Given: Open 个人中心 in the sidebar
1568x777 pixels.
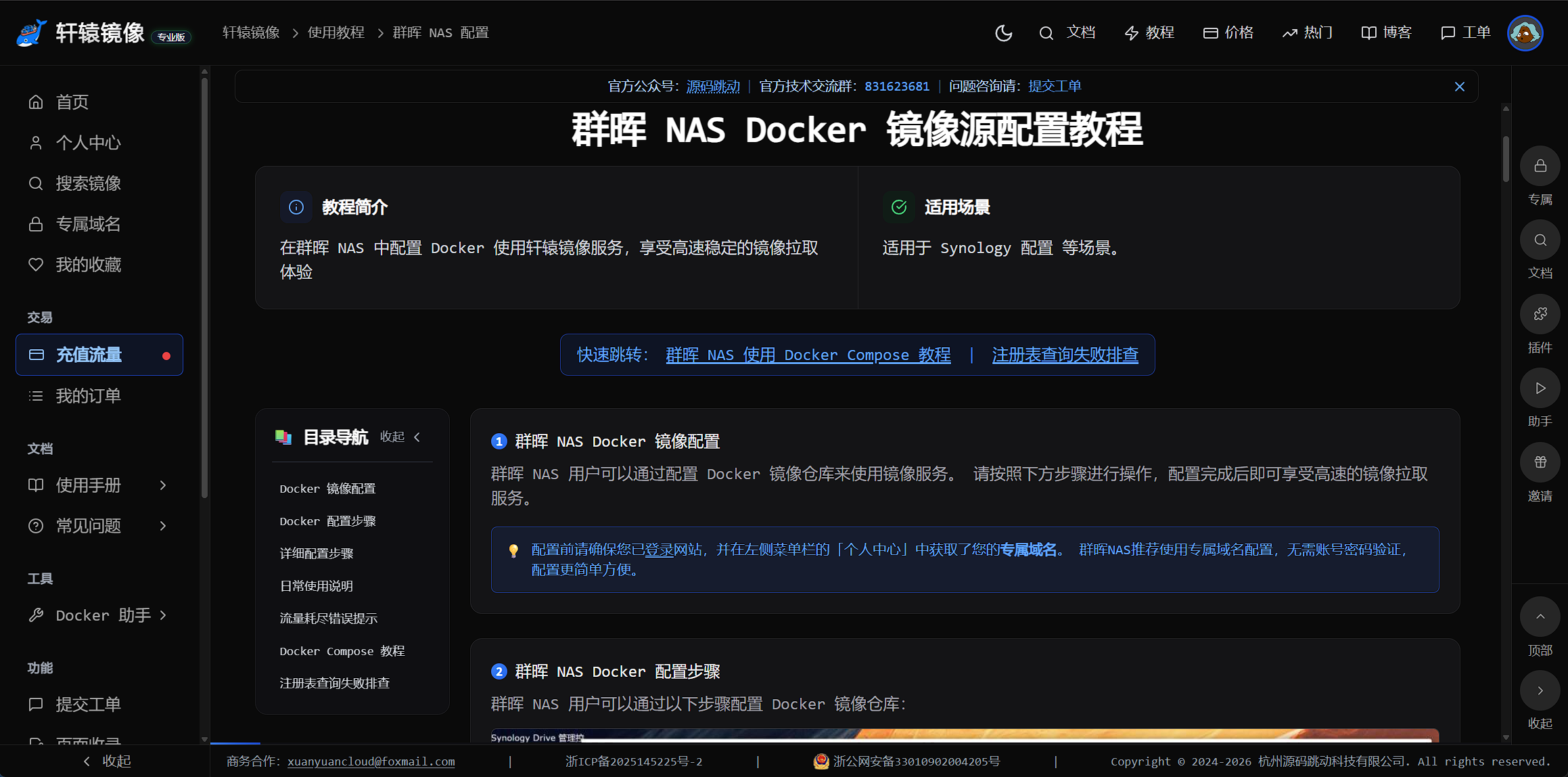Looking at the screenshot, I should coord(99,143).
